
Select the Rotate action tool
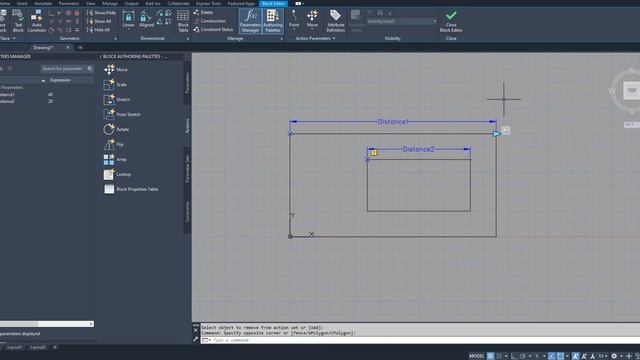[x=116, y=129]
